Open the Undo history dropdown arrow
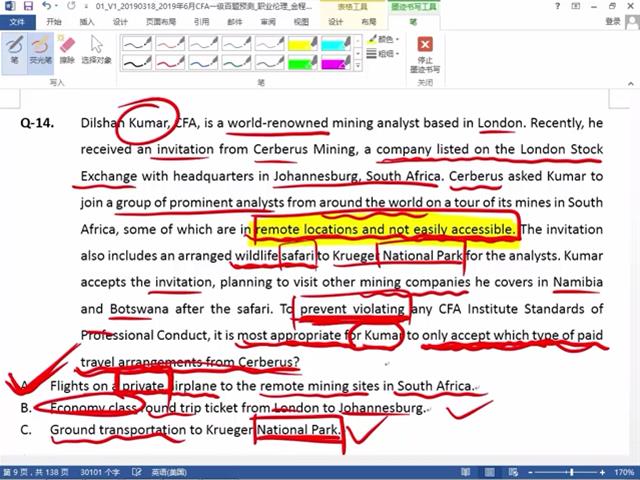Viewport: 640px width, 480px height. [56, 6]
